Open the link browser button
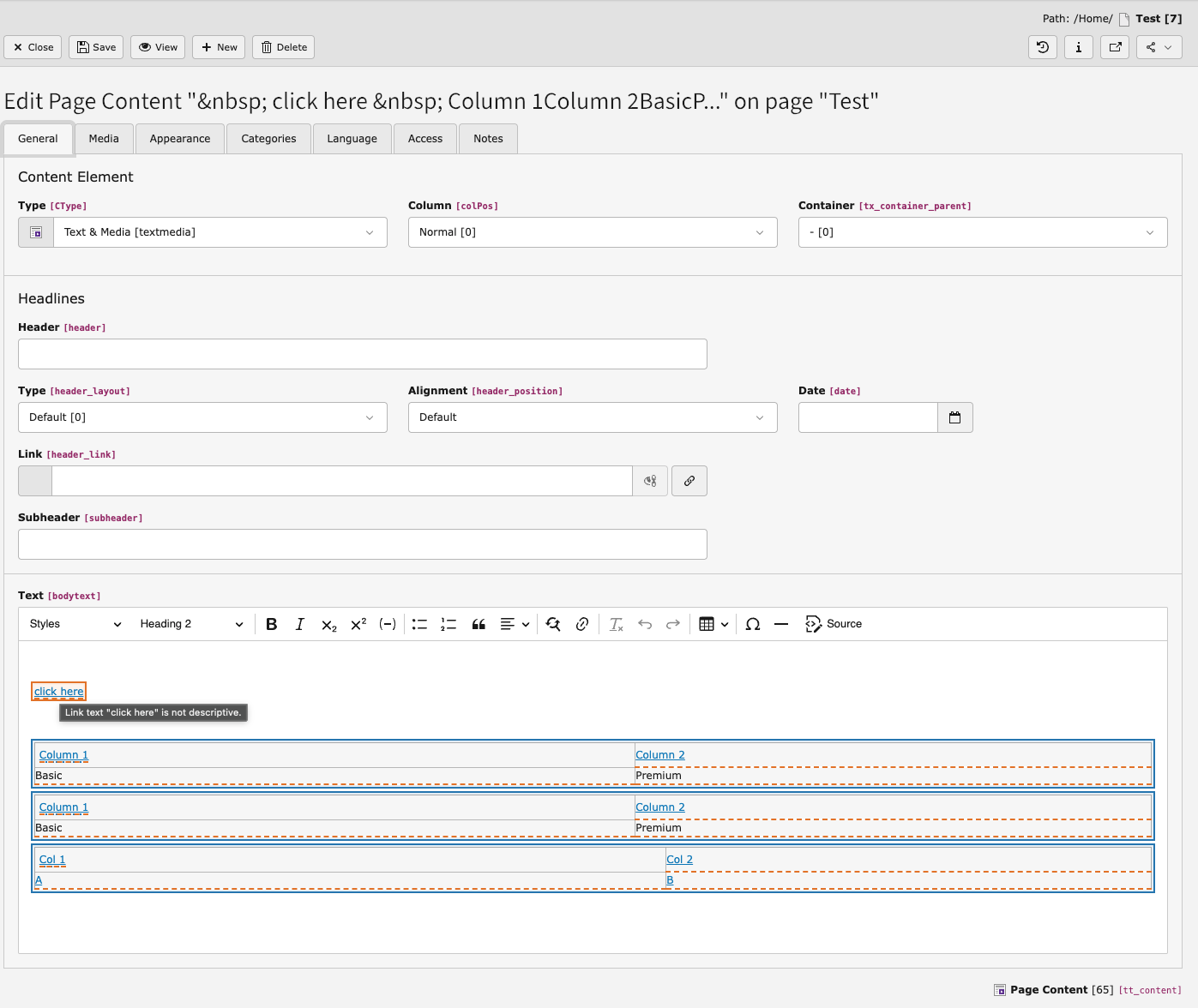Image resolution: width=1198 pixels, height=1008 pixels. (x=689, y=481)
